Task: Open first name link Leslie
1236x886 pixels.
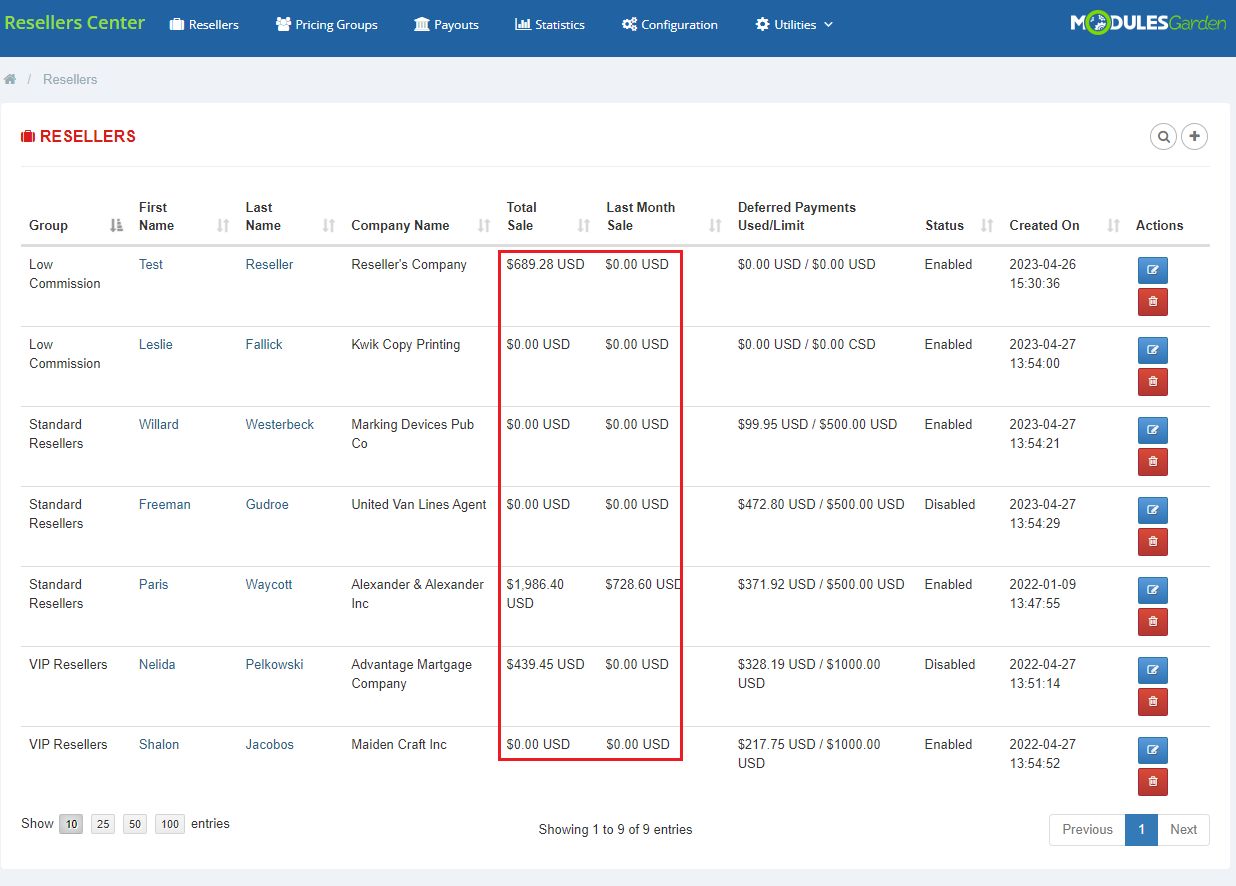Action: (156, 345)
